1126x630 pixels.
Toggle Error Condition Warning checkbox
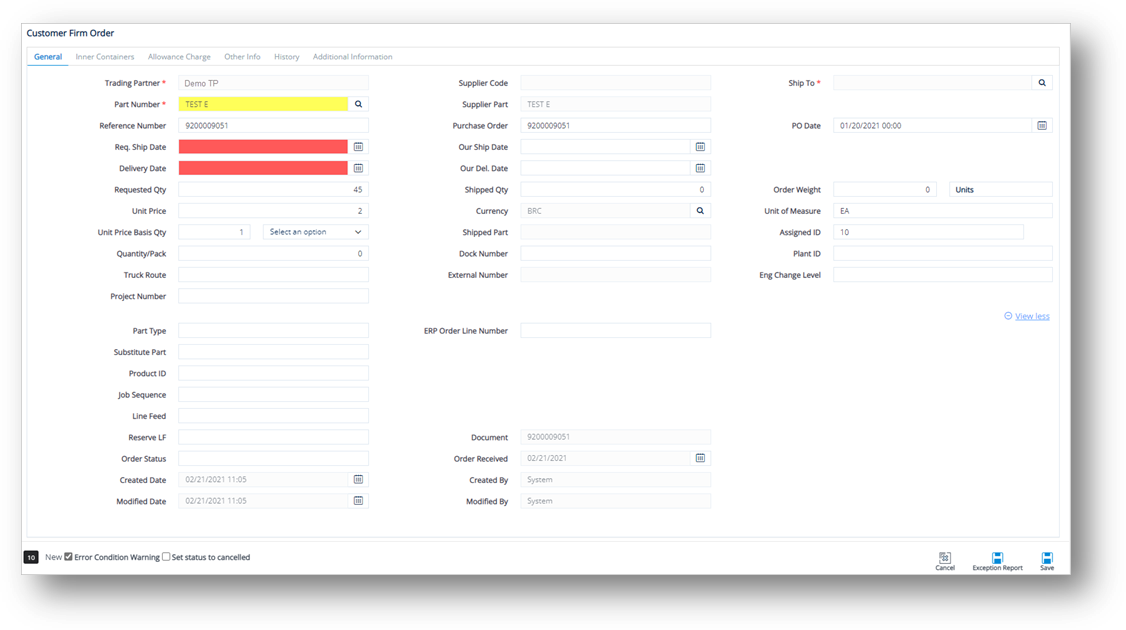(x=69, y=557)
